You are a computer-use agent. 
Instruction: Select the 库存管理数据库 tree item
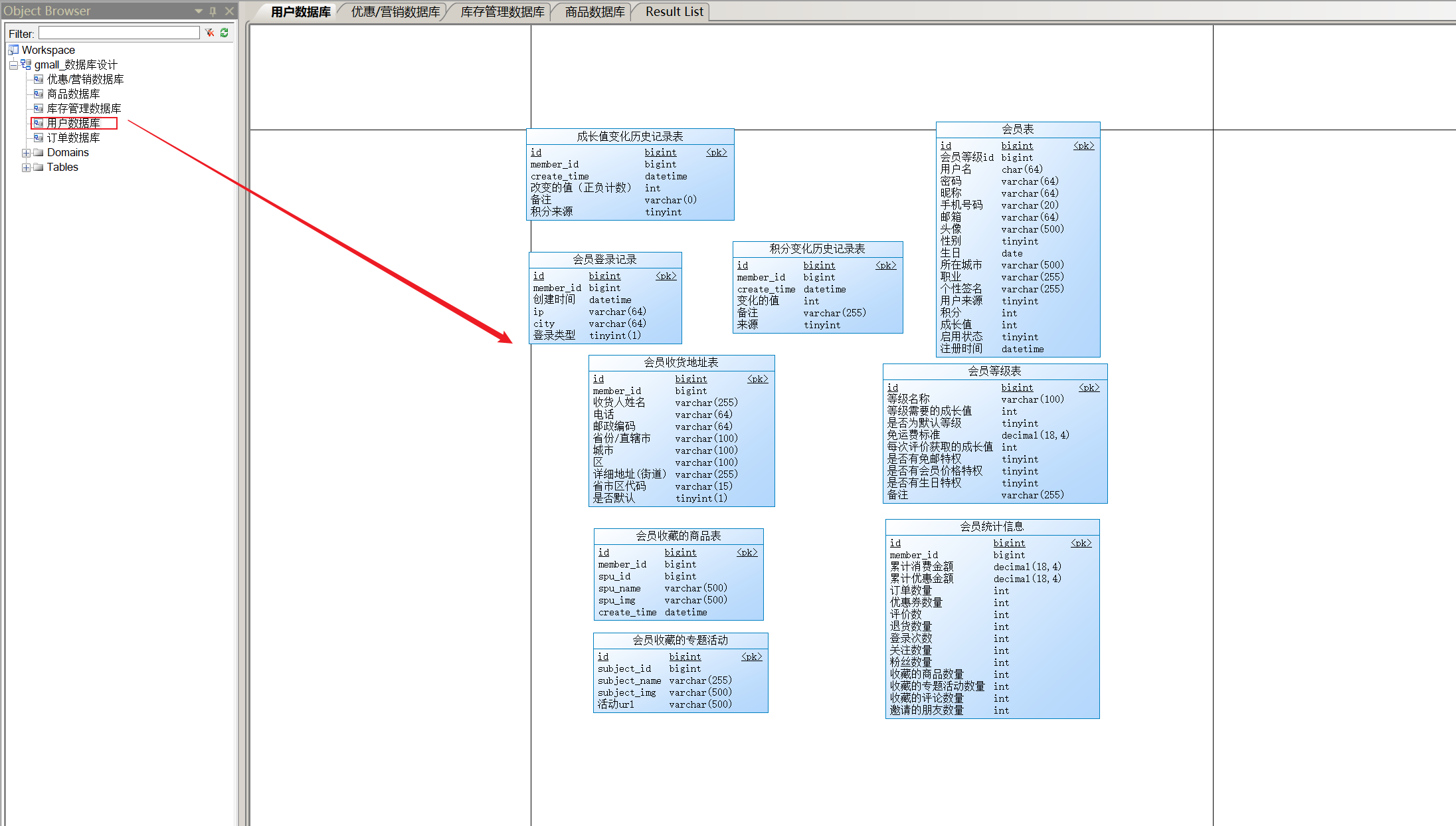pos(82,108)
